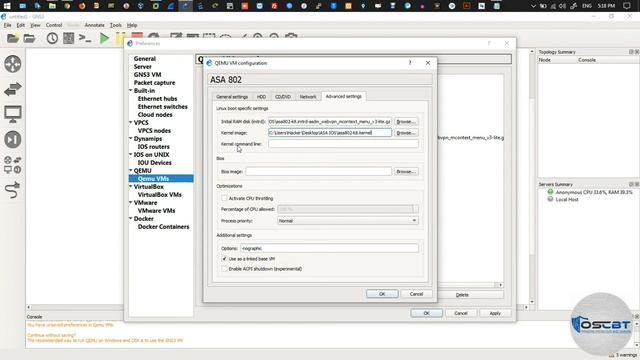Image resolution: width=640 pixels, height=360 pixels.
Task: Click the Options text field containing -nographic
Action: [x=329, y=248]
